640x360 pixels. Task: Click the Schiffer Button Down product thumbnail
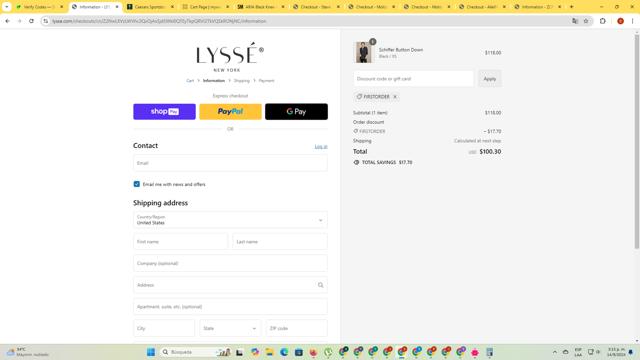coord(363,52)
